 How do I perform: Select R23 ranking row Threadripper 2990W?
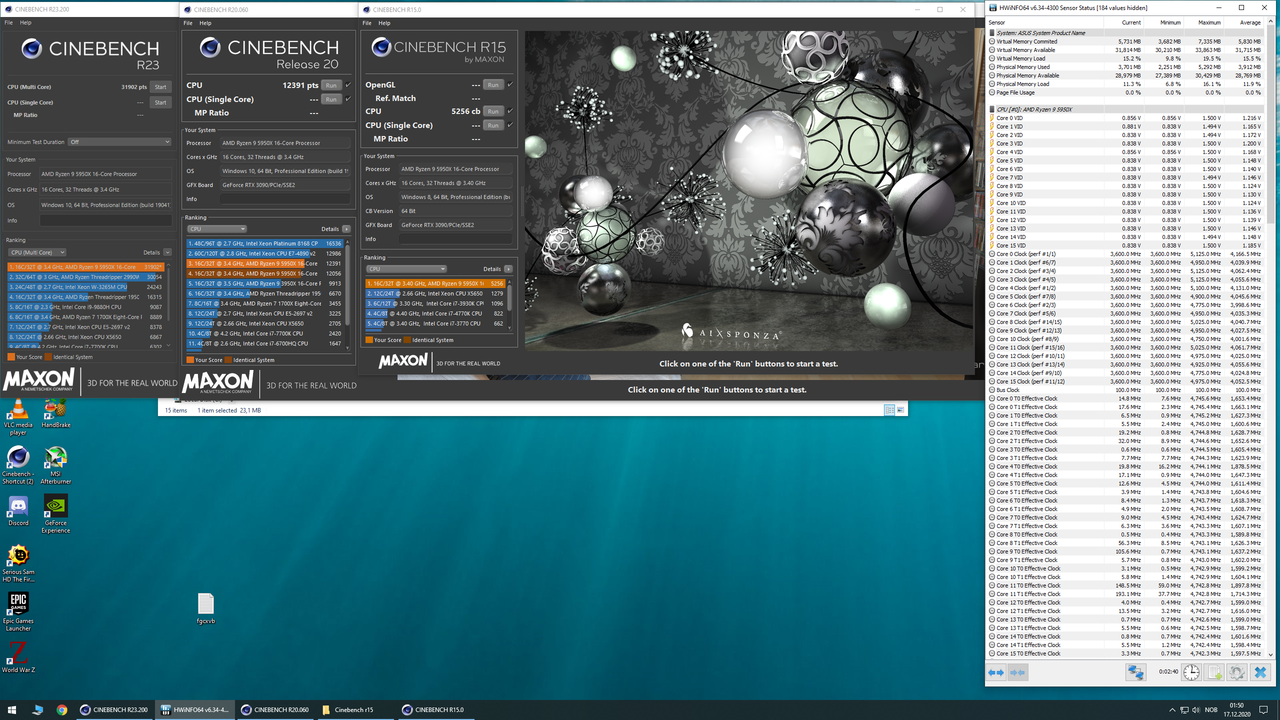[85, 276]
